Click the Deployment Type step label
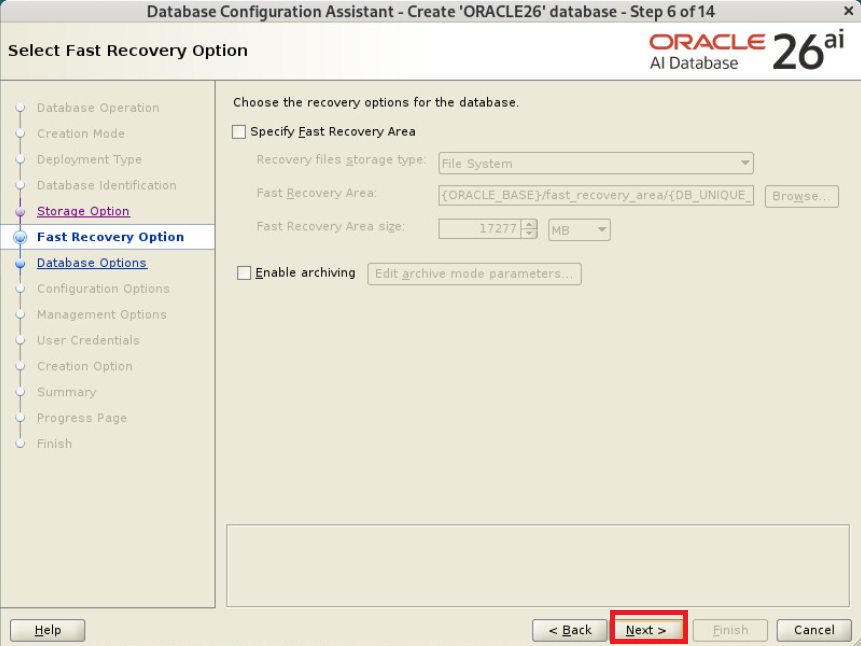861x646 pixels. (90, 159)
